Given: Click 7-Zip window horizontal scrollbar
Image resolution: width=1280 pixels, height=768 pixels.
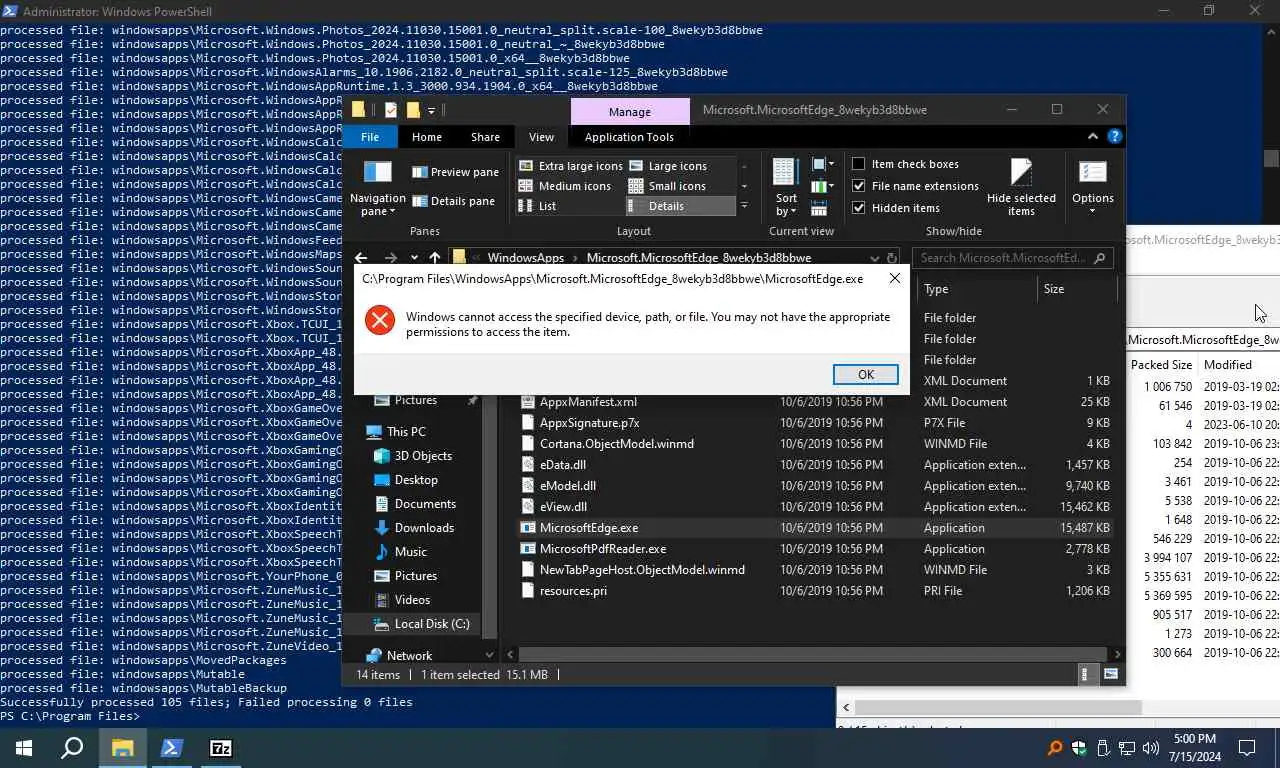Looking at the screenshot, I should [998, 707].
